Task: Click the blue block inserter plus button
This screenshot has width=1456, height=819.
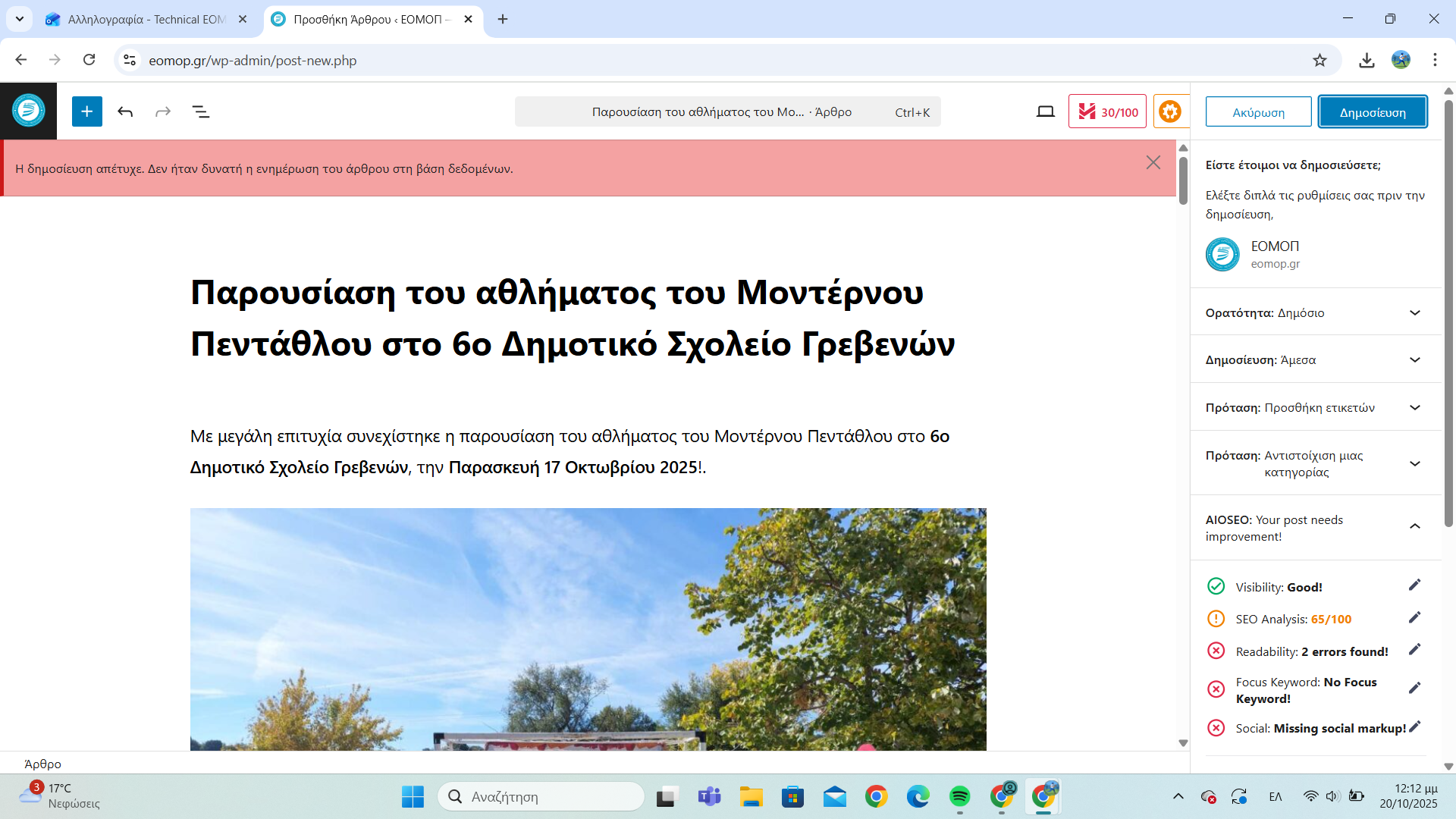Action: click(x=87, y=111)
